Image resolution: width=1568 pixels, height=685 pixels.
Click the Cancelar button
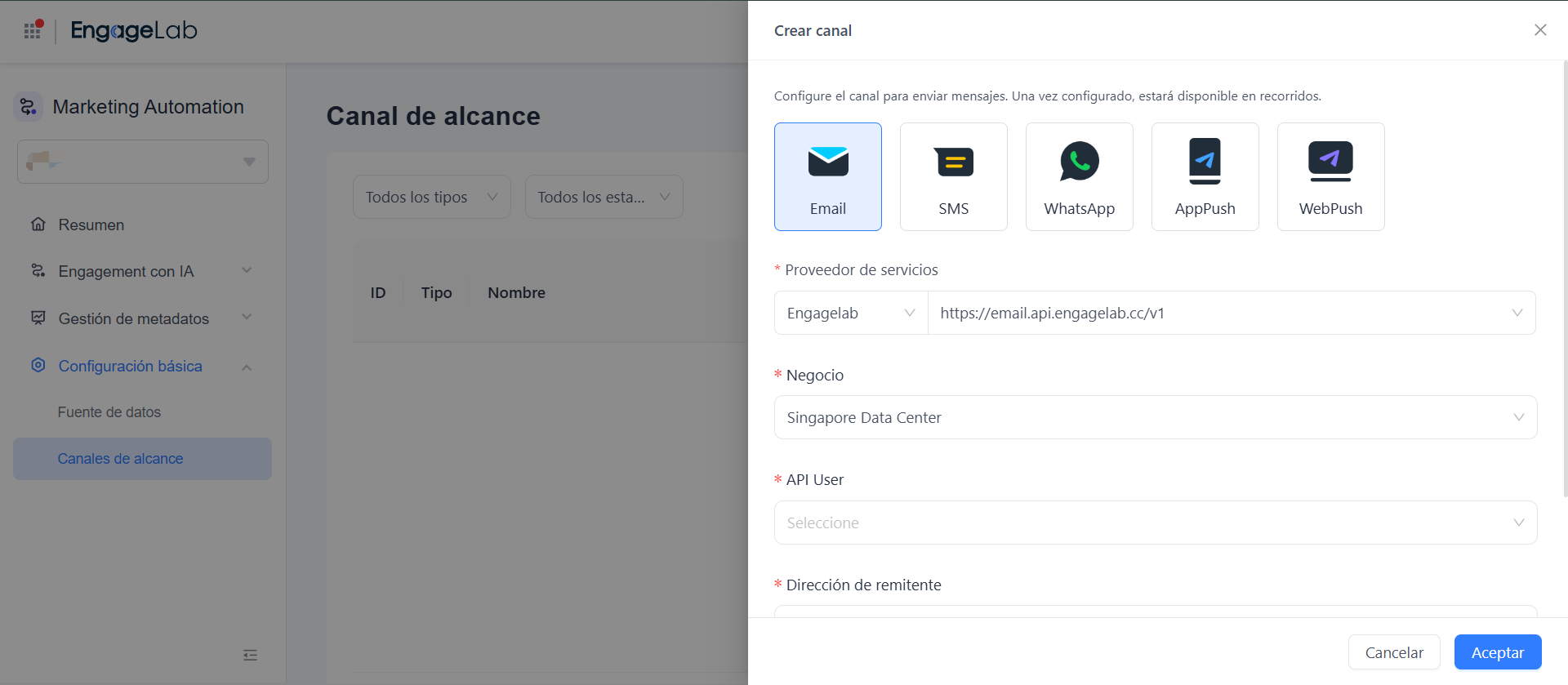1393,652
